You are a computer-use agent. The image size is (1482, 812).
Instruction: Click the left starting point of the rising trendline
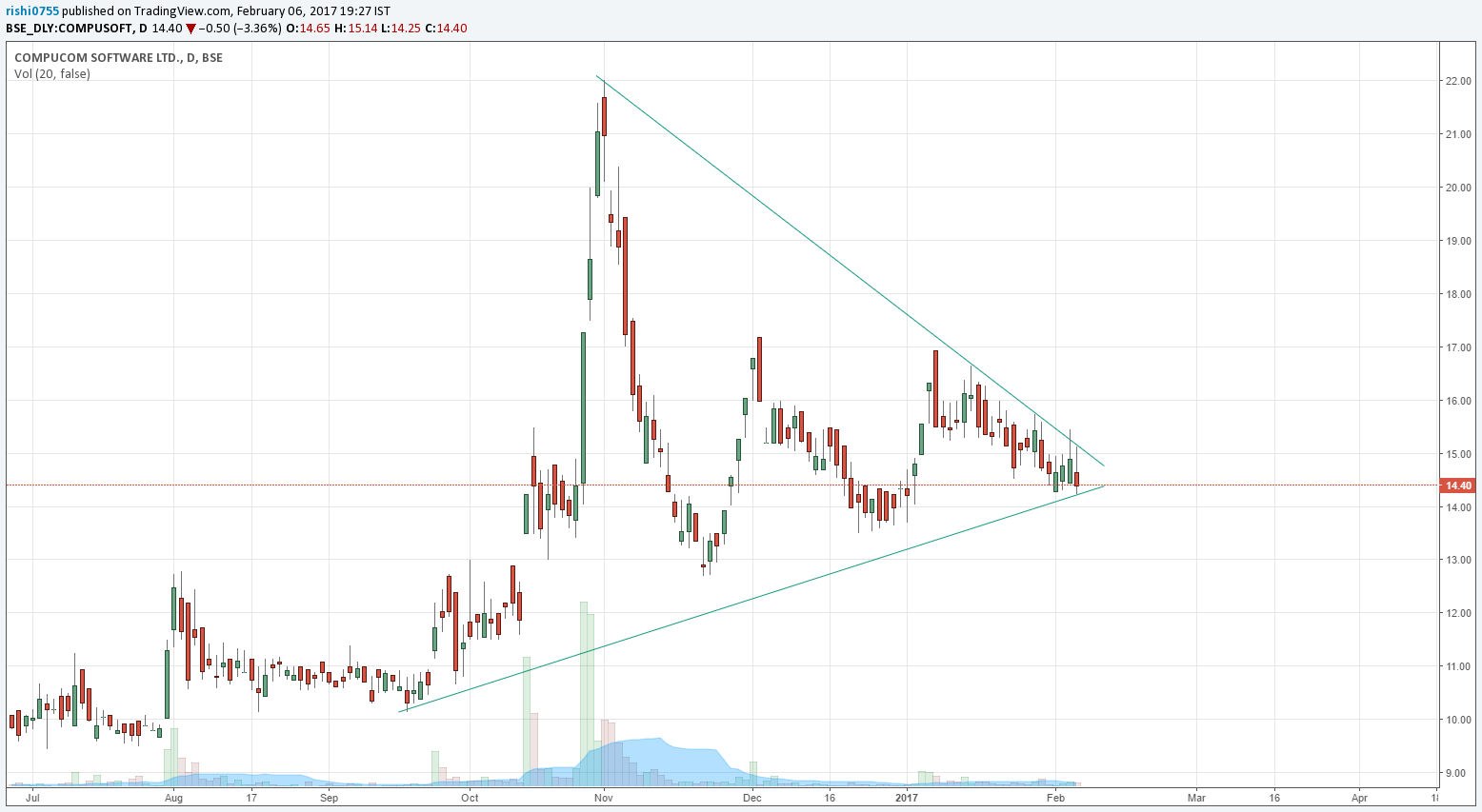coord(399,711)
